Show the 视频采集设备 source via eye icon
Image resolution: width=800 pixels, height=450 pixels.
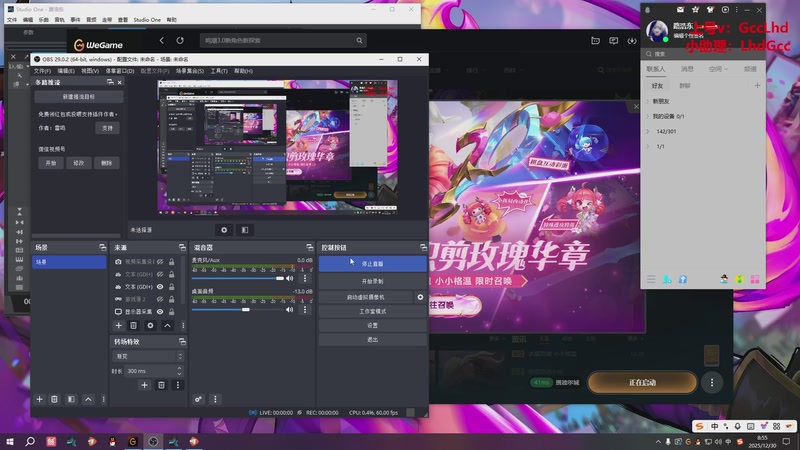(x=160, y=262)
